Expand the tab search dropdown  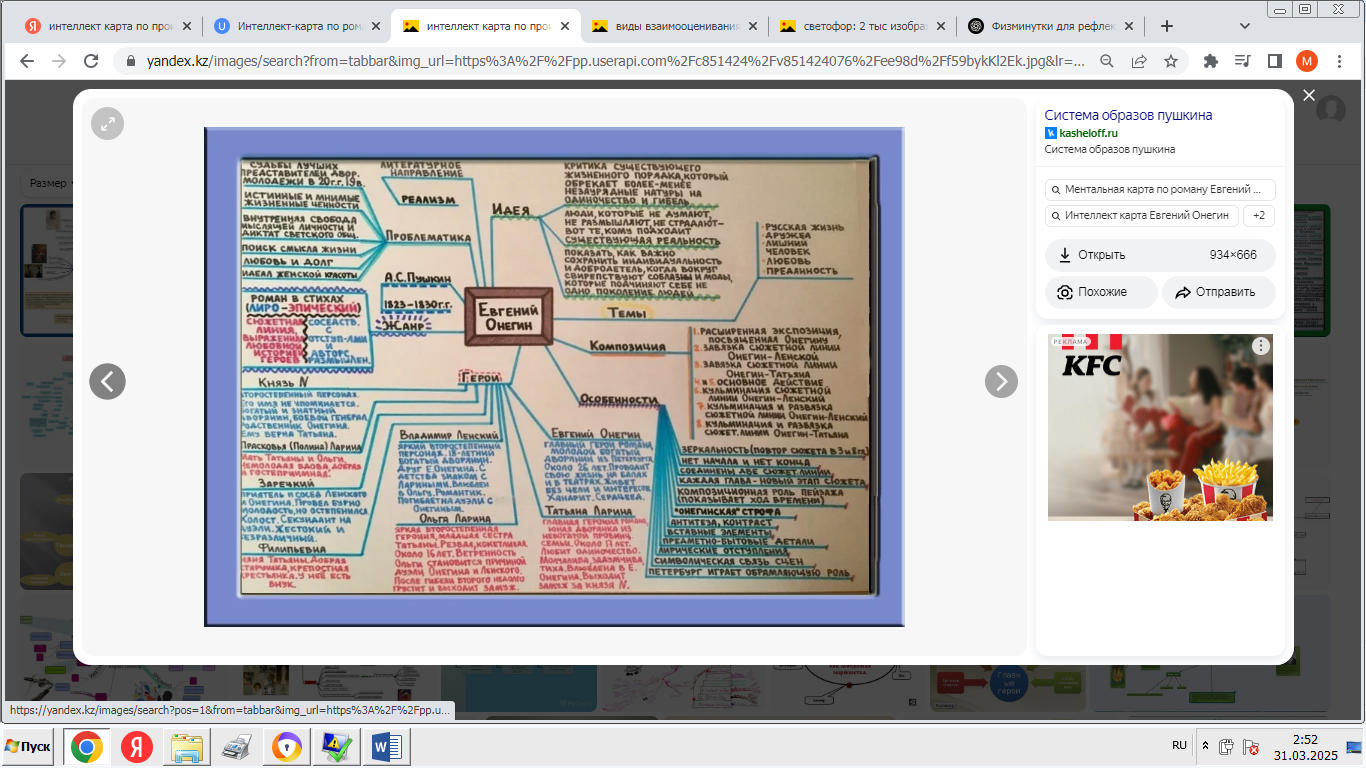(1245, 26)
